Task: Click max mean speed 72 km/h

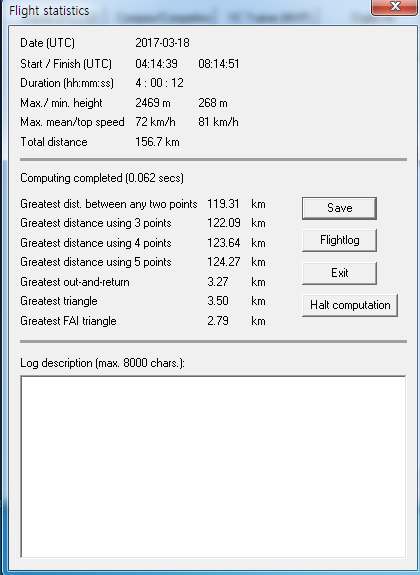Action: tap(155, 122)
